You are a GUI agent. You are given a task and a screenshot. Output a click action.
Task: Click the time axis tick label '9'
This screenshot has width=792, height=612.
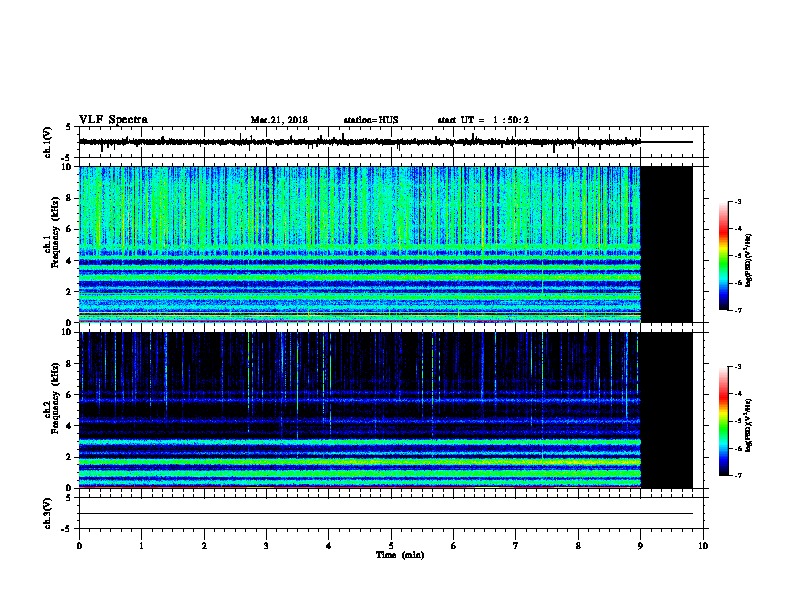coord(640,546)
